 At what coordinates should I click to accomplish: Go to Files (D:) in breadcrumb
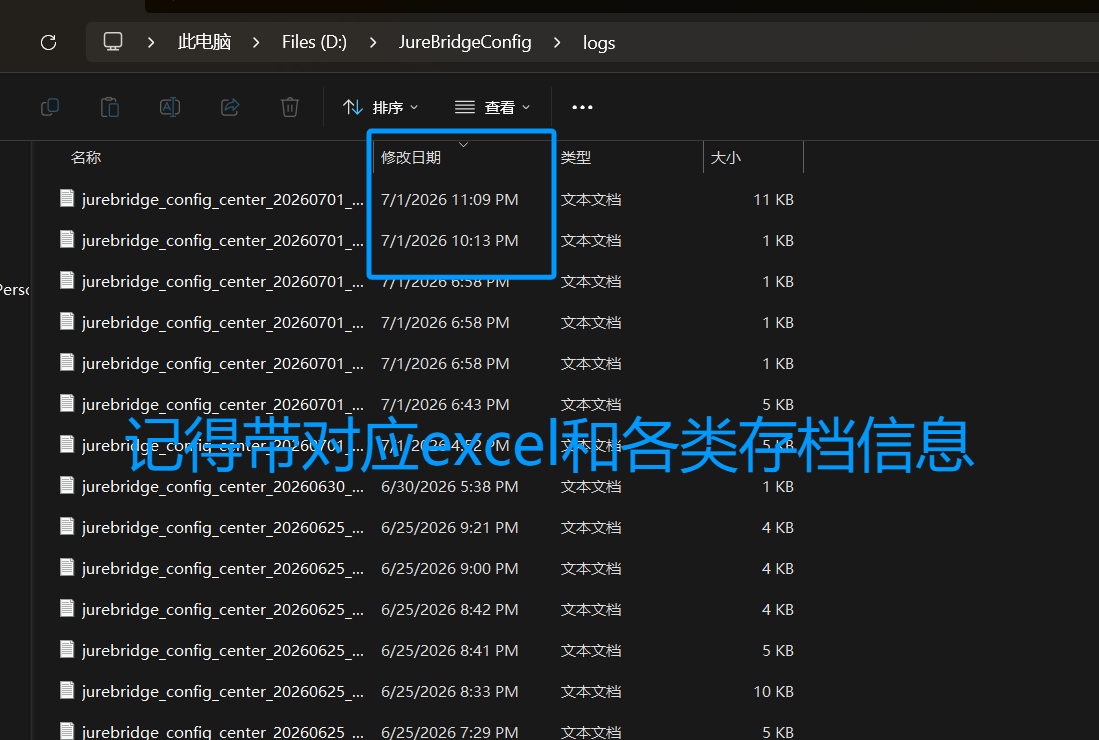click(x=314, y=42)
